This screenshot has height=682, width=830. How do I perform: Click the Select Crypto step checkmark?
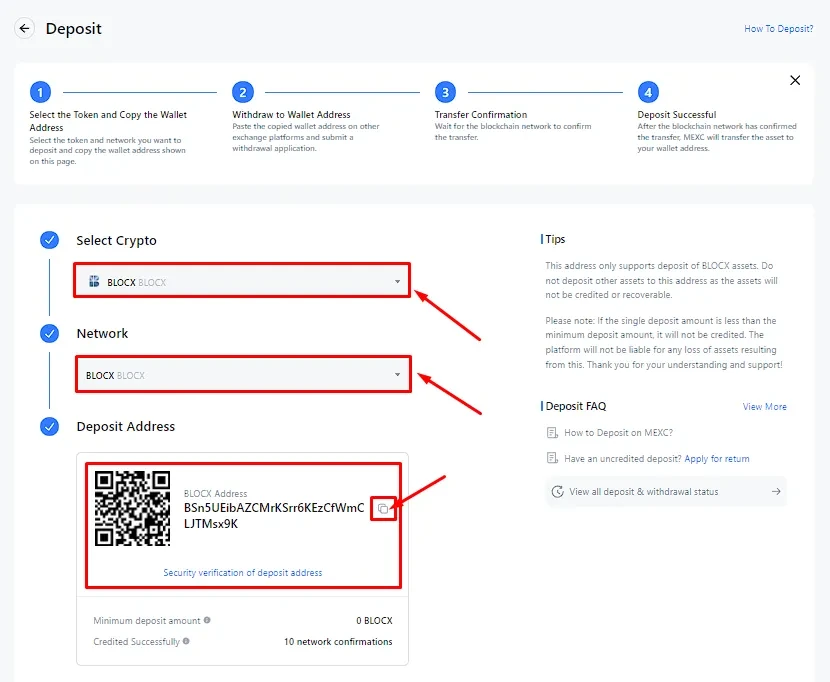point(49,240)
